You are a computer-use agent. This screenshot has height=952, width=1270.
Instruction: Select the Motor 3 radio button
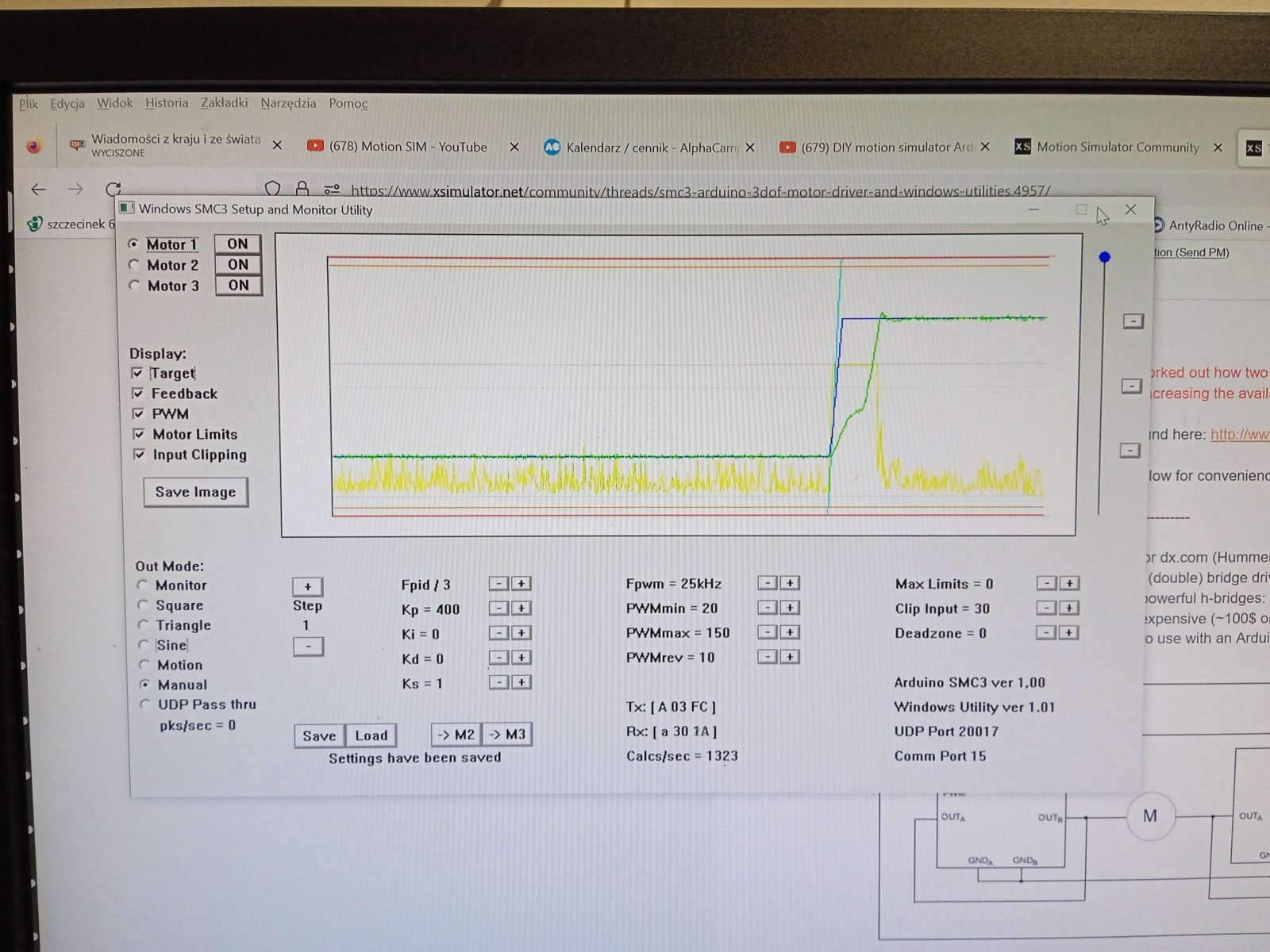click(133, 286)
